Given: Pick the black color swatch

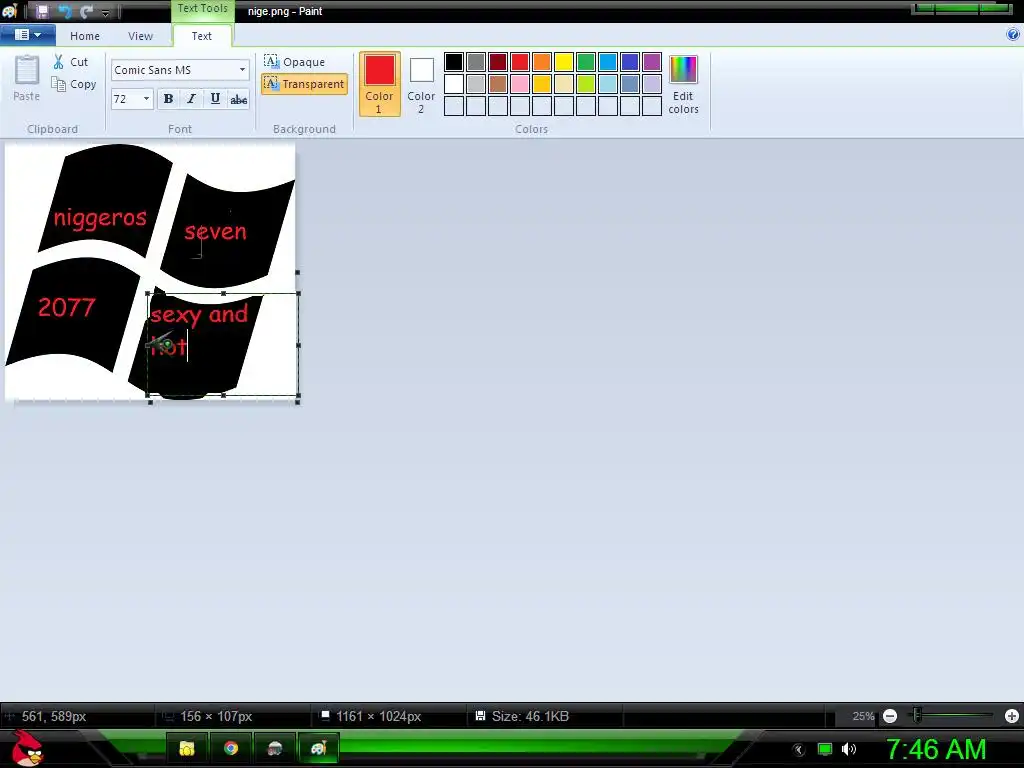Looking at the screenshot, I should point(454,62).
